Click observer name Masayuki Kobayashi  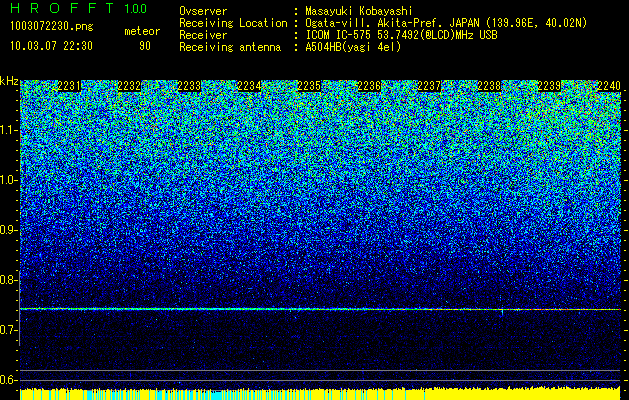coord(359,11)
